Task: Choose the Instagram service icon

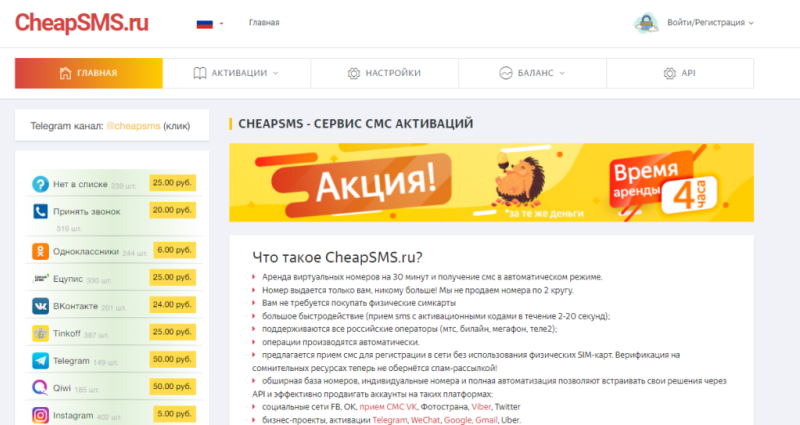Action: click(40, 415)
